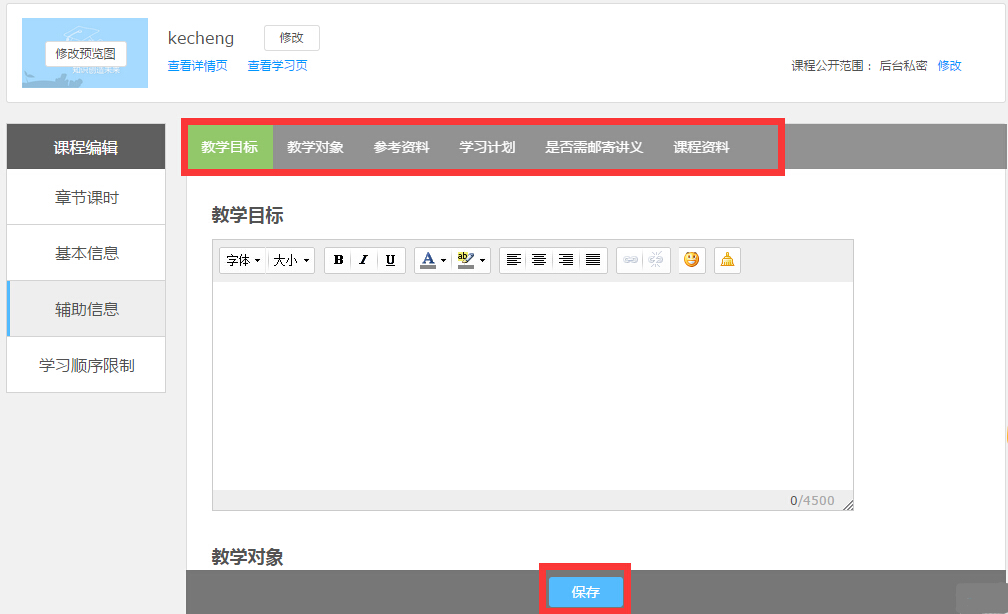Open 章节课时 in the sidebar
The image size is (1008, 614).
tap(86, 197)
